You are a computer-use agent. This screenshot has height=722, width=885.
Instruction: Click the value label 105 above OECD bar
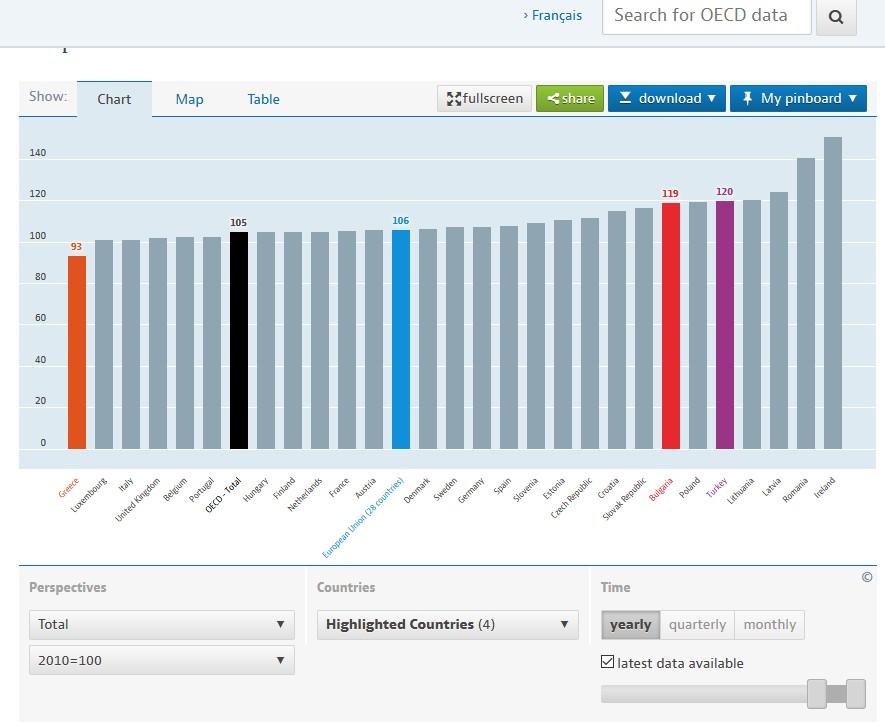click(238, 222)
